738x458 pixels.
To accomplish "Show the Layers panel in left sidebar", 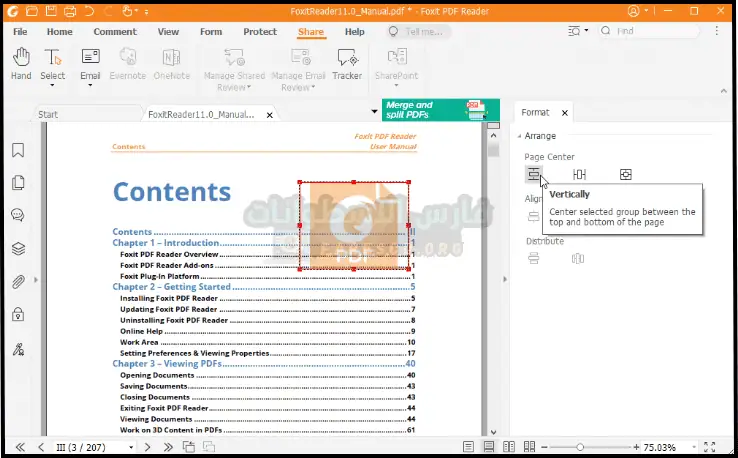I will [18, 249].
